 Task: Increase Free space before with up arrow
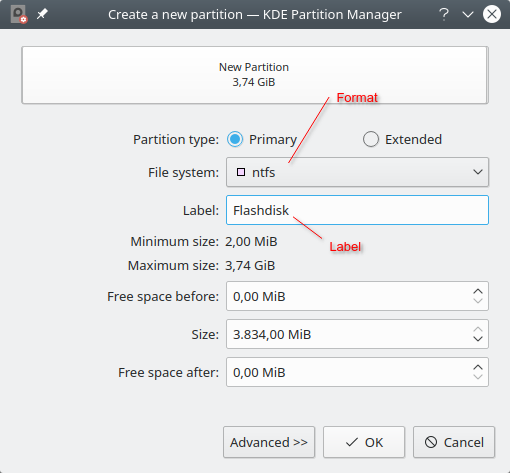[478, 291]
